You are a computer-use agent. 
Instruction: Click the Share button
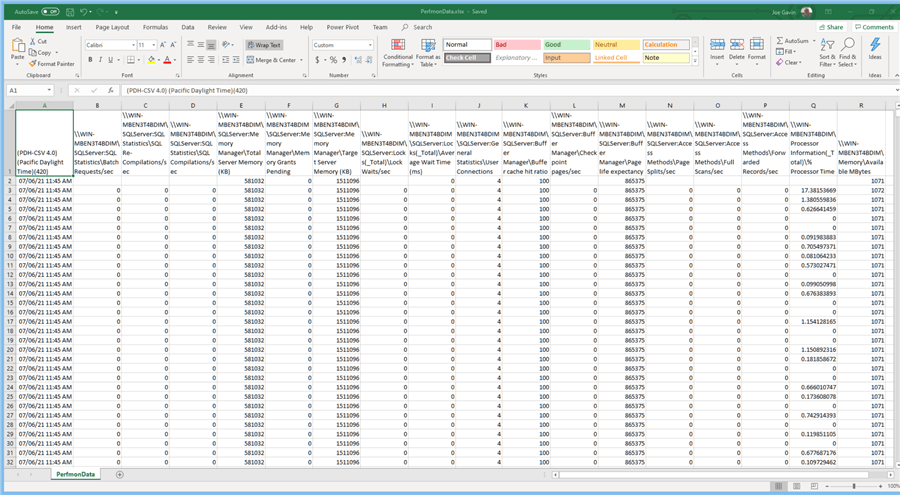click(x=830, y=27)
